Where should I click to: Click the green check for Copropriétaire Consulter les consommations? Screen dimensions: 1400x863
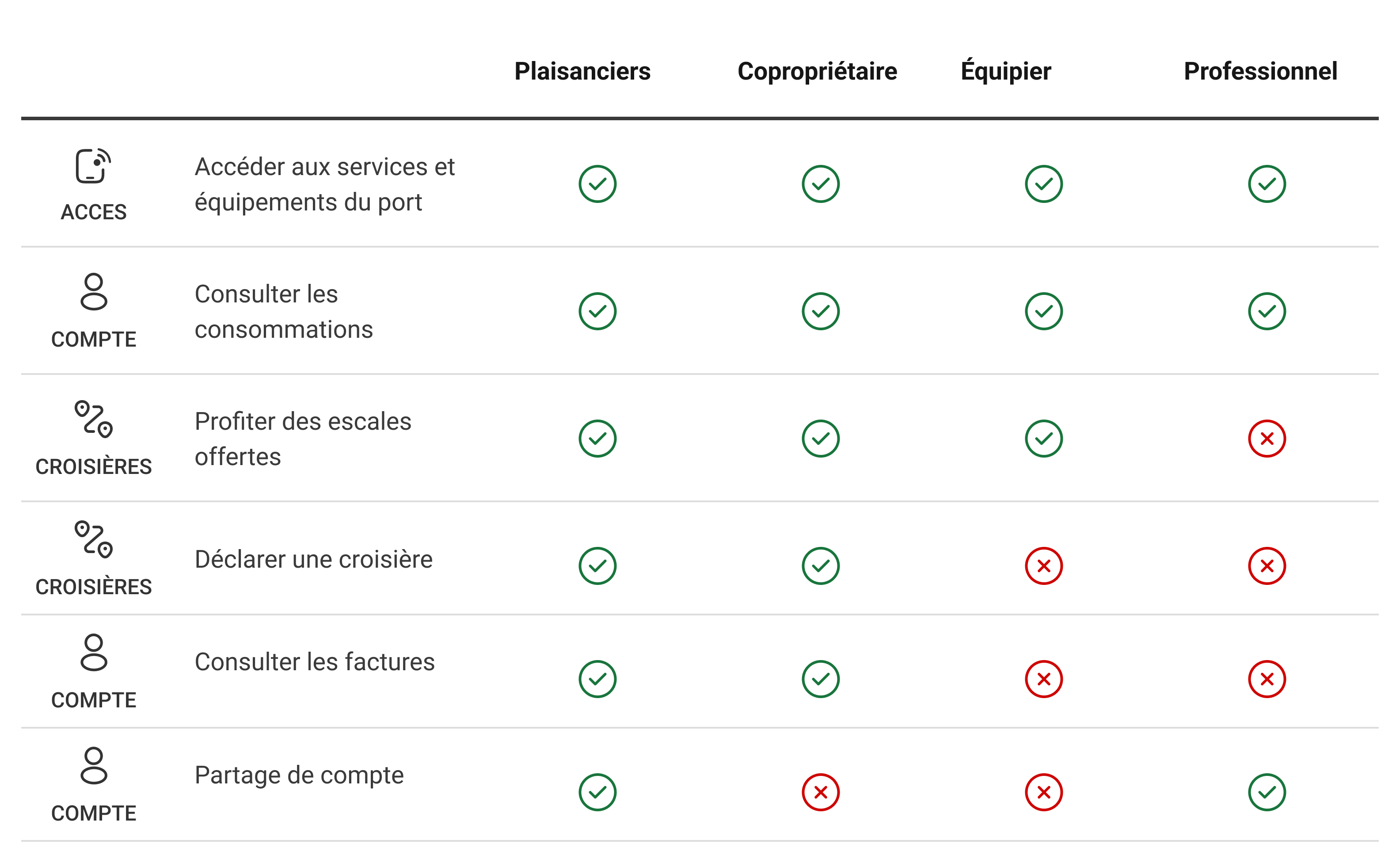[x=820, y=311]
